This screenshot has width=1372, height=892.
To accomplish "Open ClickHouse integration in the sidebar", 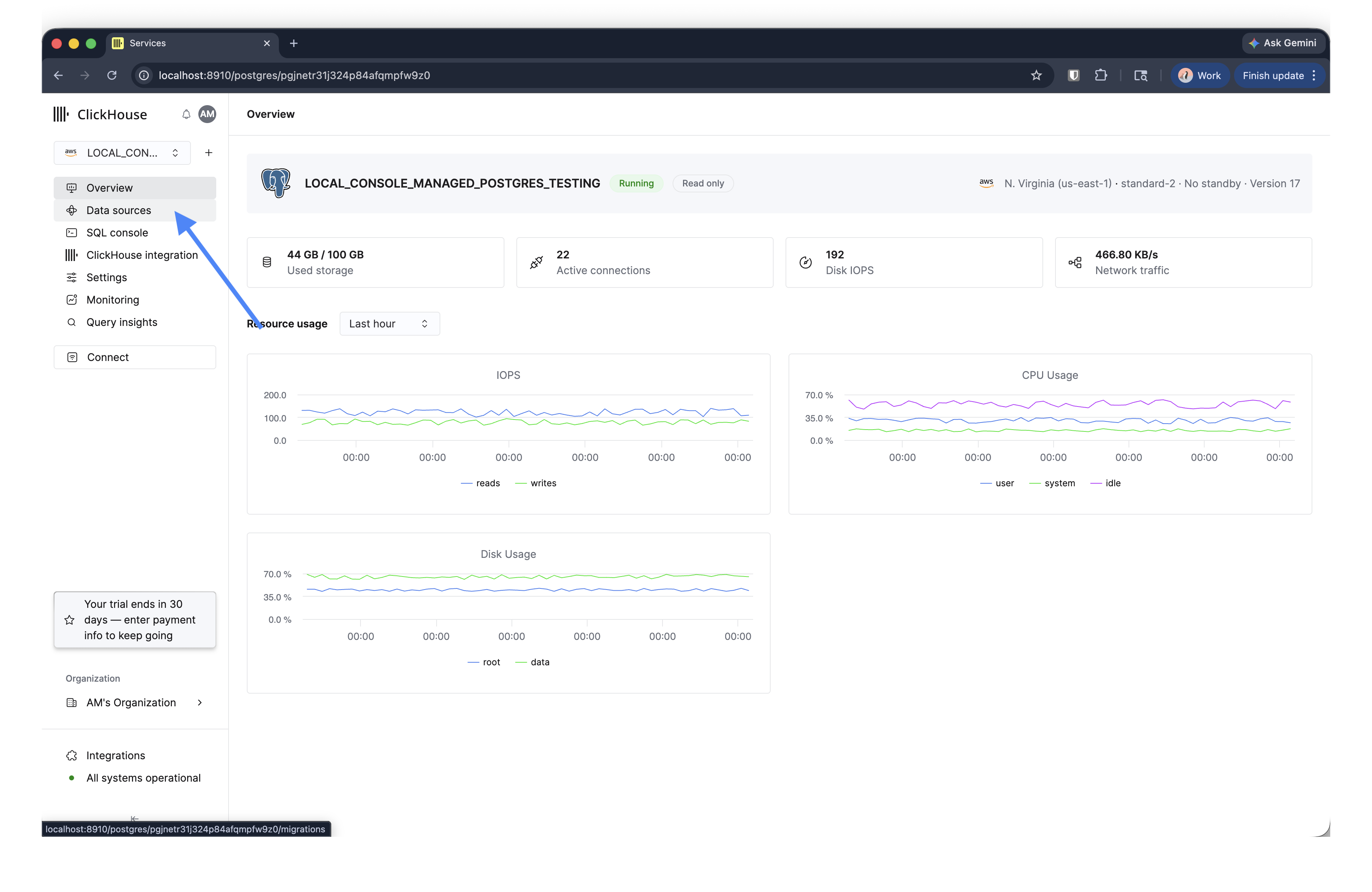I will 135,255.
